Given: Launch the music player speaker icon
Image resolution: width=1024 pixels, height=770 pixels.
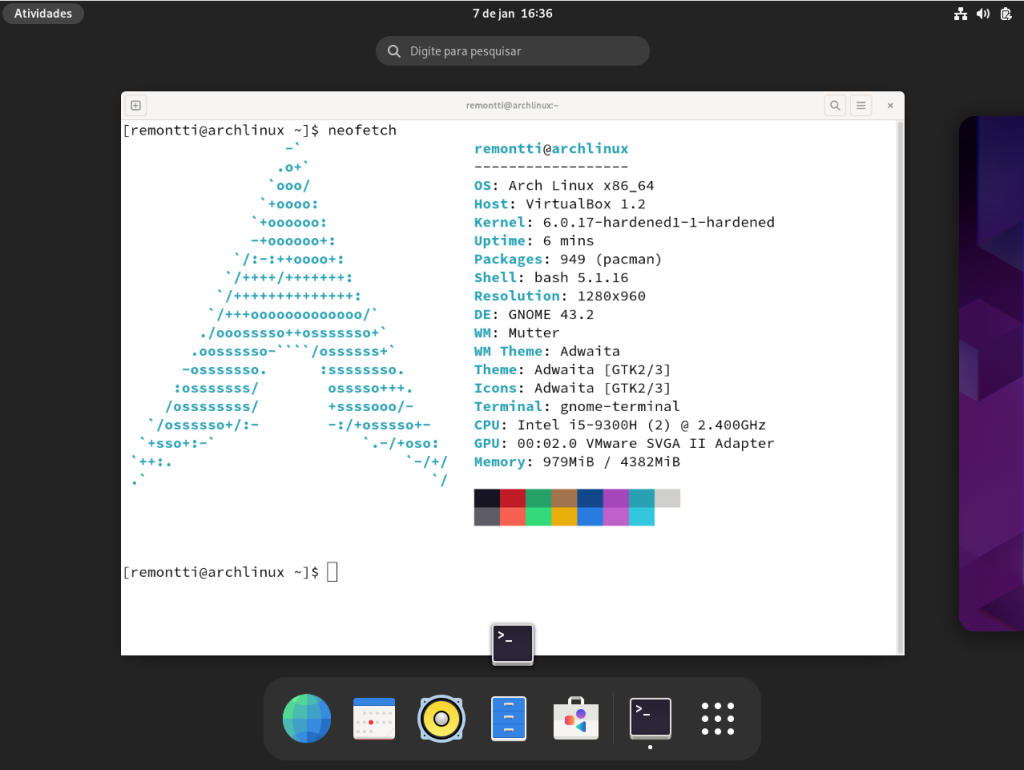Looking at the screenshot, I should click(442, 718).
